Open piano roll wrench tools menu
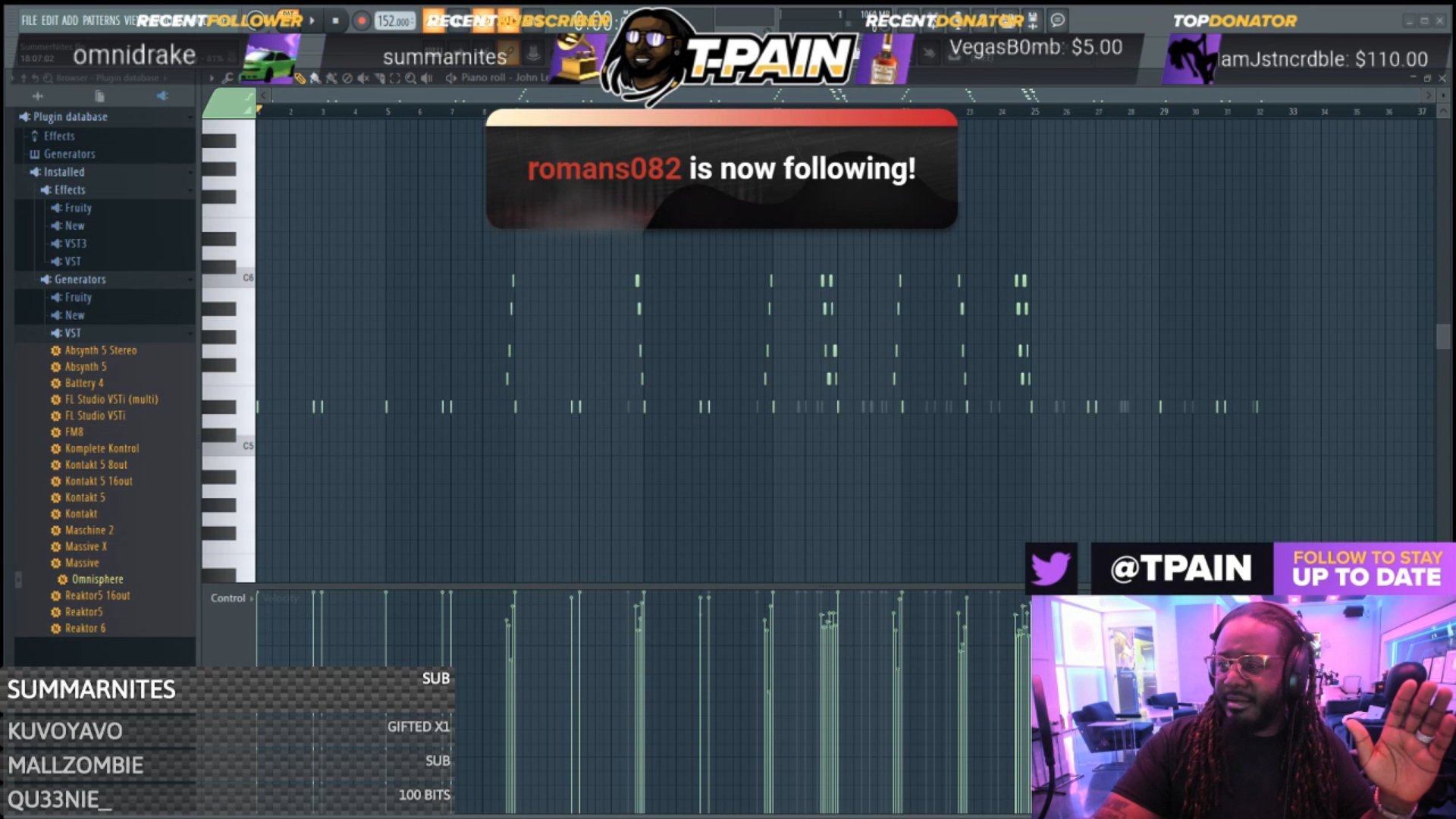Image resolution: width=1456 pixels, height=819 pixels. (227, 78)
